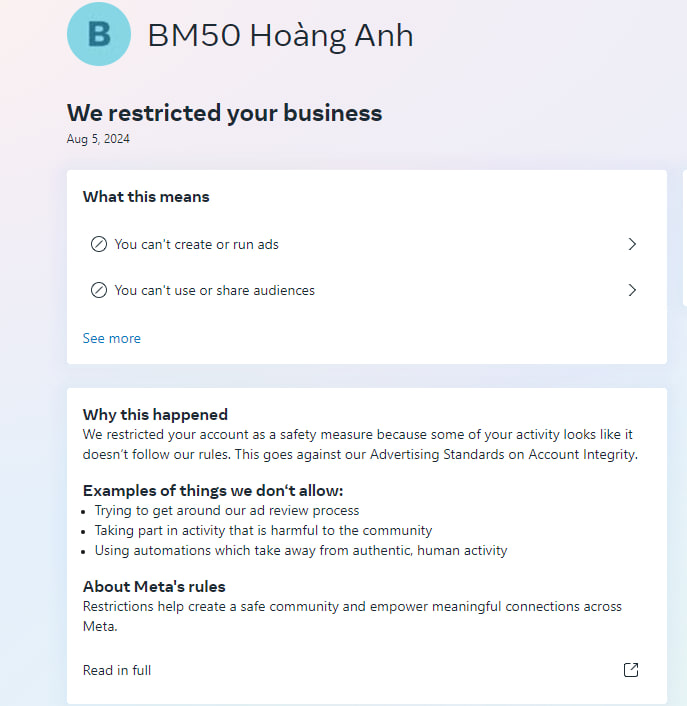687x706 pixels.
Task: Click the About Meta's rules heading
Action: (x=154, y=587)
